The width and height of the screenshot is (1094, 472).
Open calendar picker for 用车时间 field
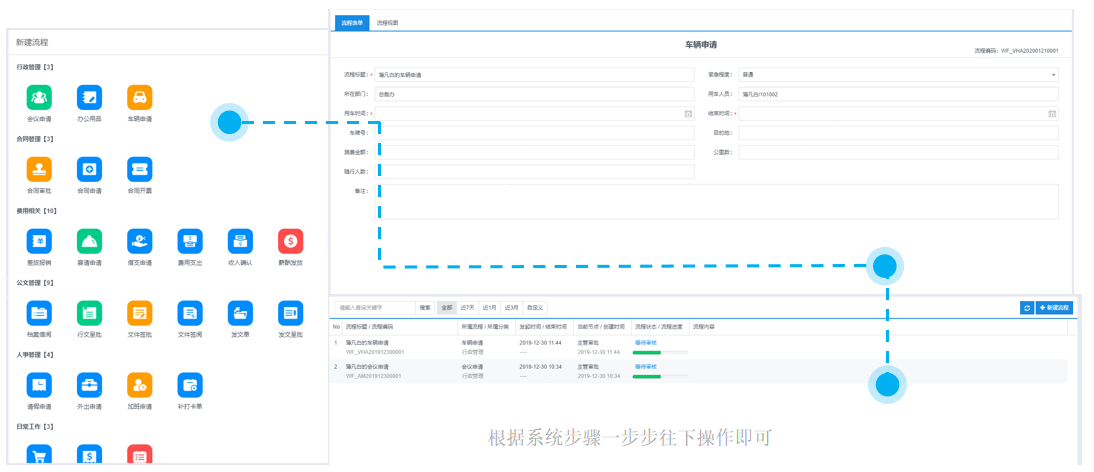688,113
